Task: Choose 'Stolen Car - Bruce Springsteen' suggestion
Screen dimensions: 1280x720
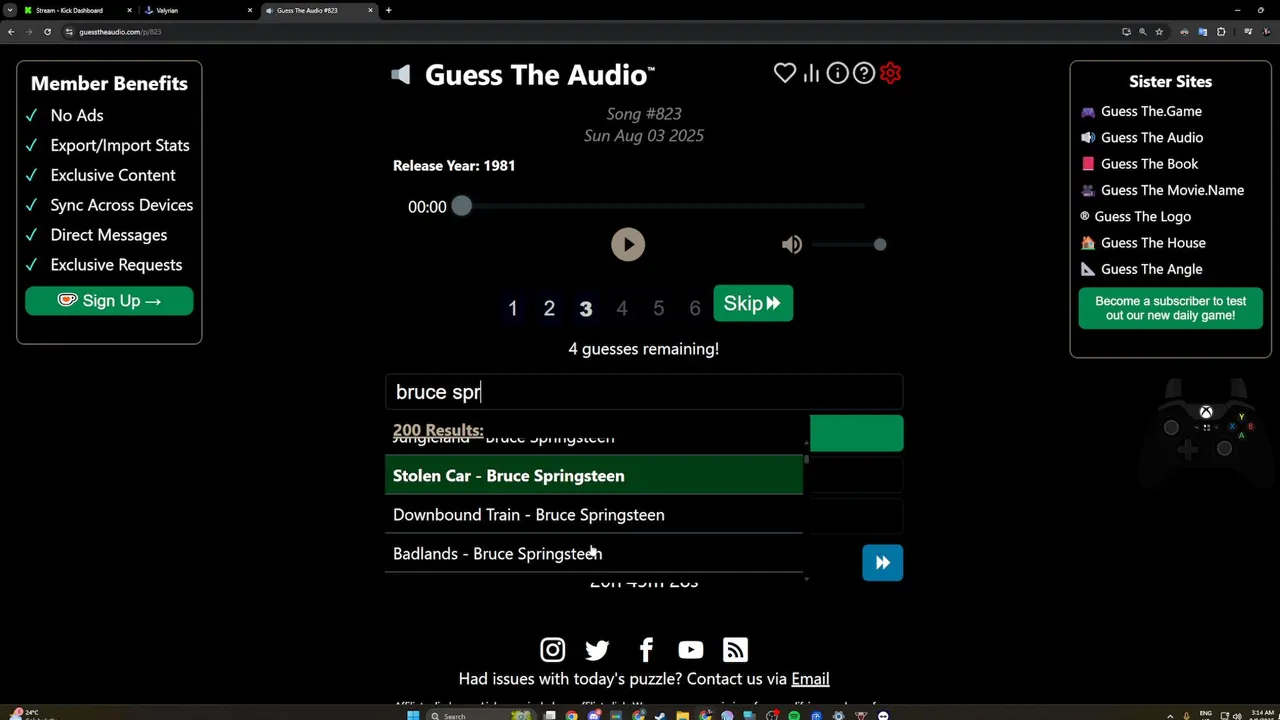Action: point(594,476)
